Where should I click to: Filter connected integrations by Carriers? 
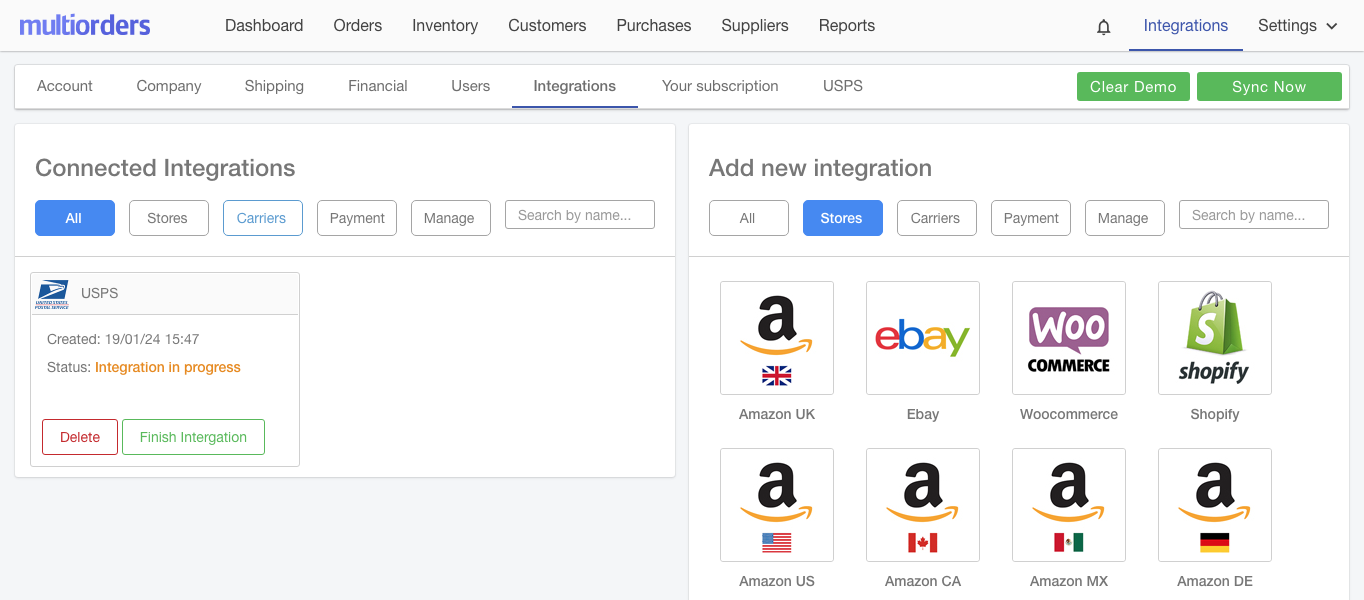click(x=262, y=218)
